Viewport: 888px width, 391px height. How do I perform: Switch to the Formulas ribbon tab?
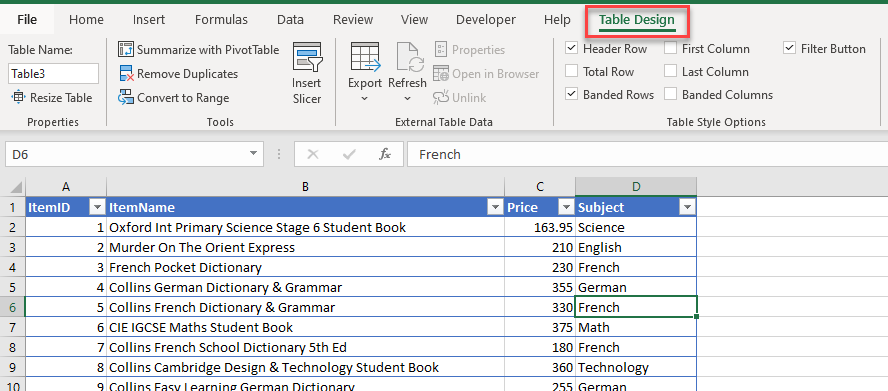[x=221, y=20]
